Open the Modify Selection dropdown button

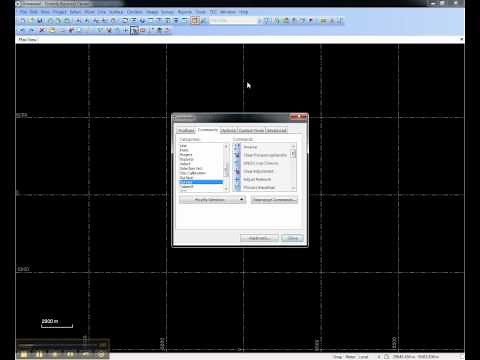[212, 200]
